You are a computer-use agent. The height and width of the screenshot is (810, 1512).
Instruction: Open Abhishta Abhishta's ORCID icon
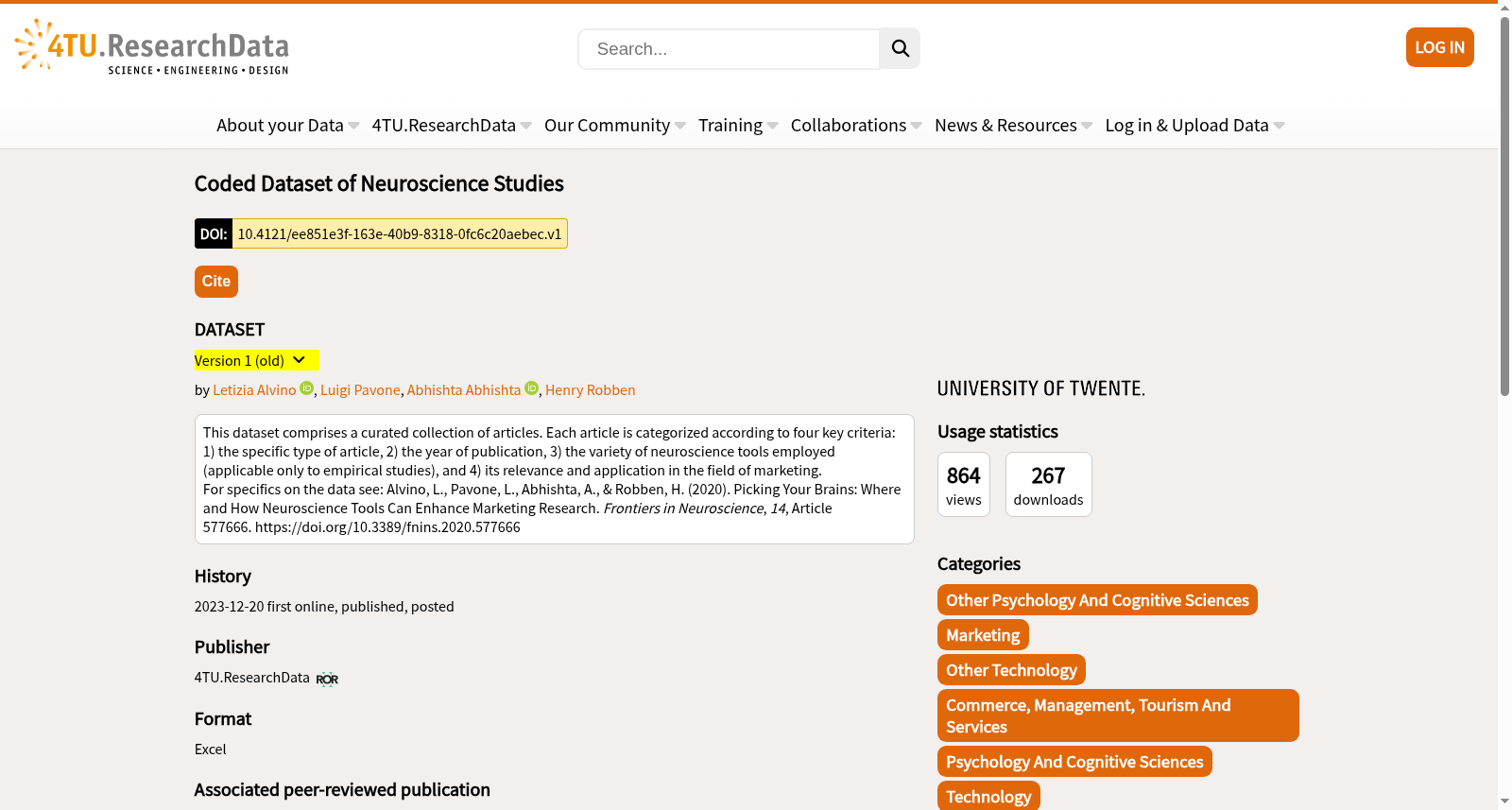531,388
